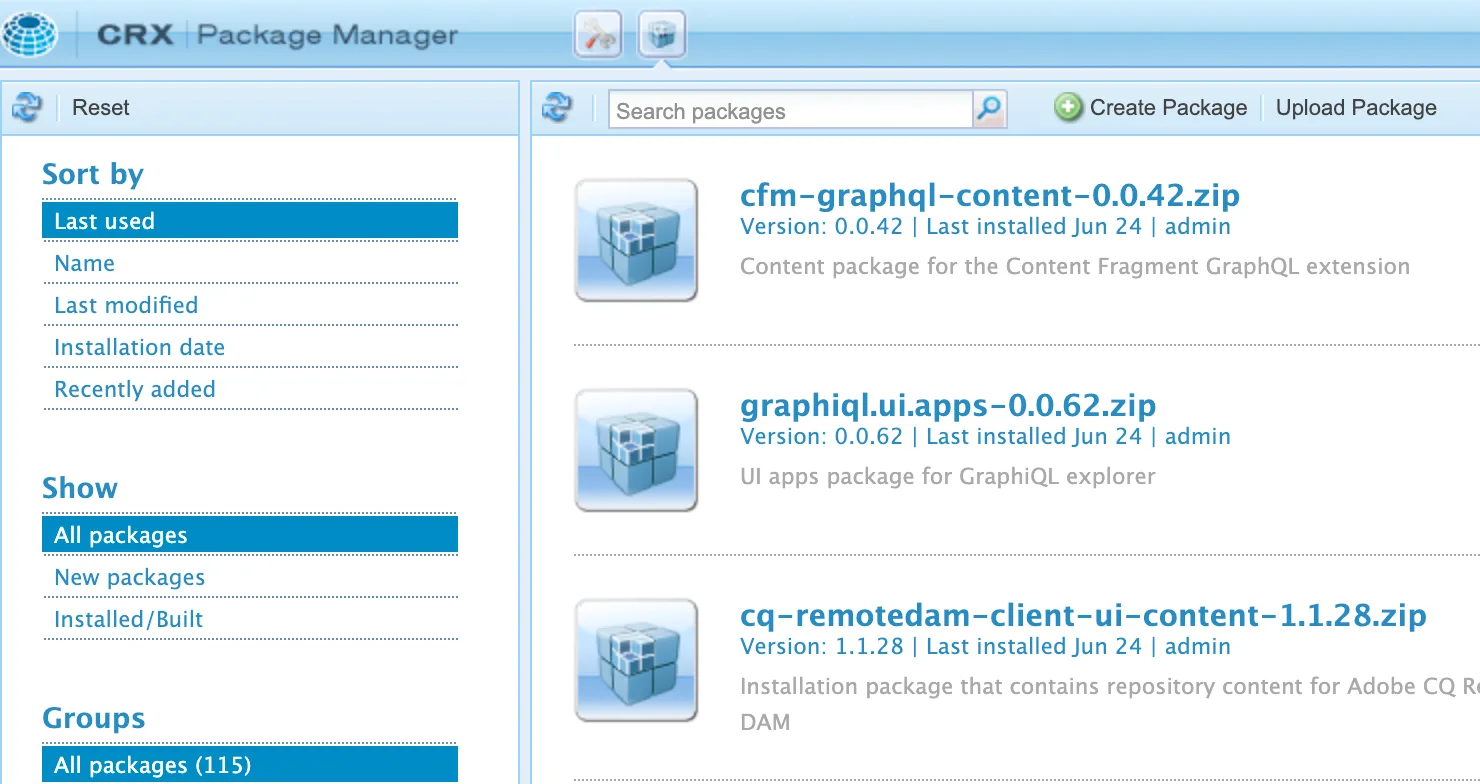Screen dimensions: 1480x784
Task: Filter by Installed/Built packages
Action: (x=128, y=619)
